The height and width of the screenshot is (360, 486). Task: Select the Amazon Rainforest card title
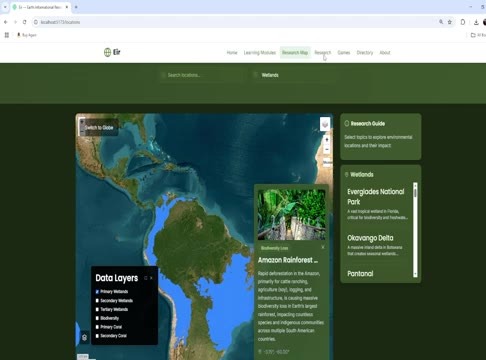pyautogui.click(x=288, y=260)
